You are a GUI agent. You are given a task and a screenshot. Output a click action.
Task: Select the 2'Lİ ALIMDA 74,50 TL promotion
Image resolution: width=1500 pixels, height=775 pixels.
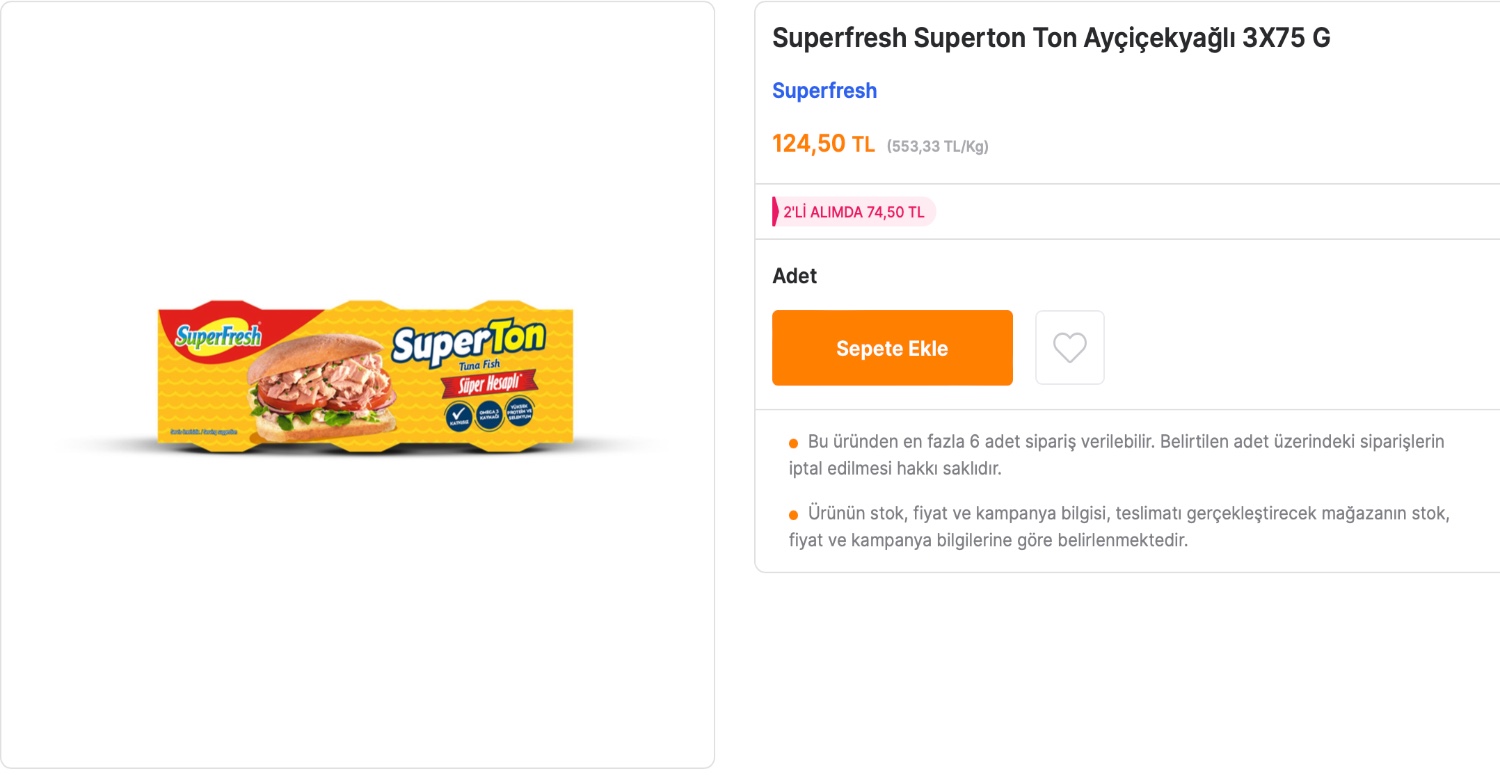coord(857,211)
